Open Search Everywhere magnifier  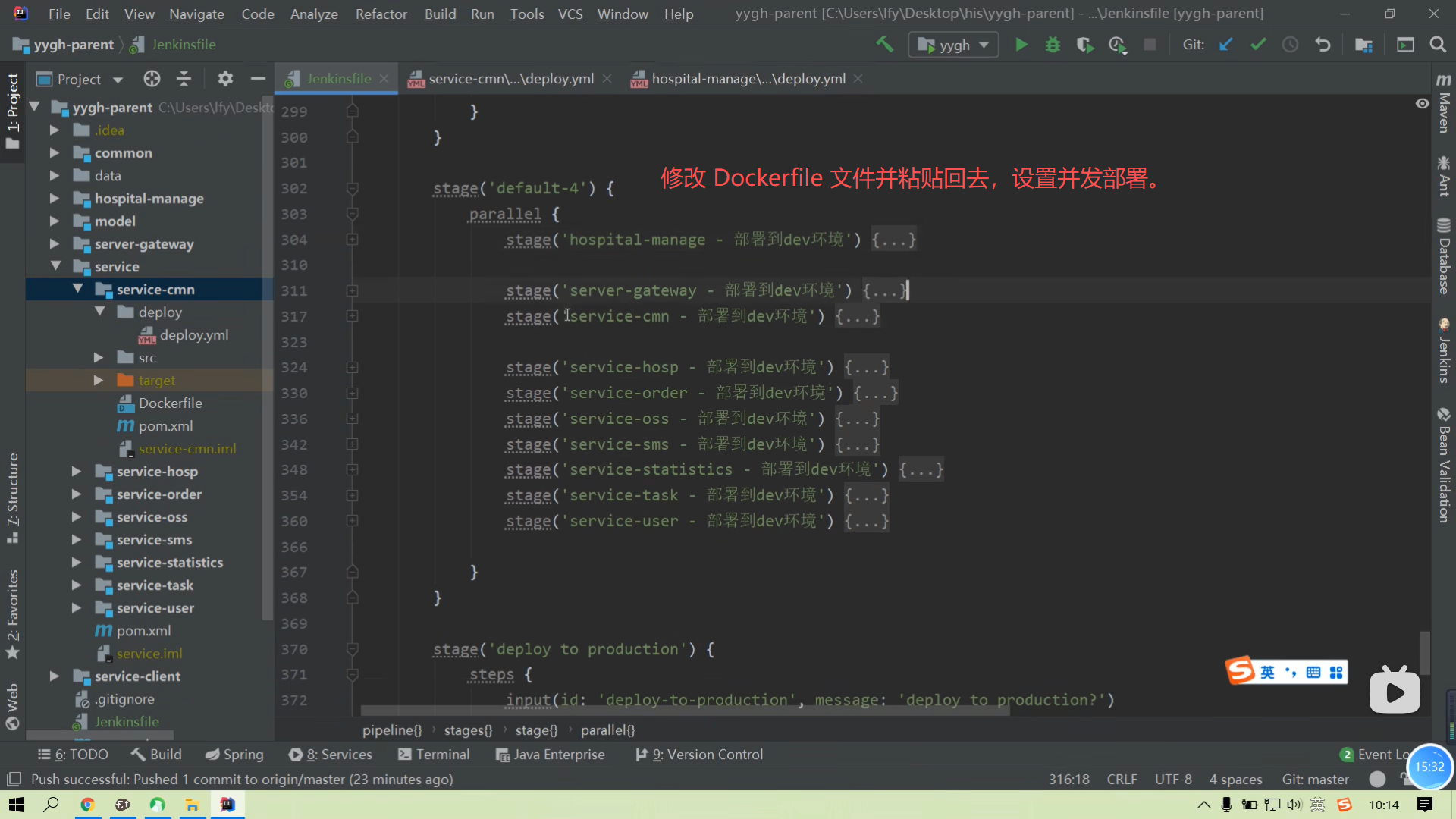point(1438,45)
